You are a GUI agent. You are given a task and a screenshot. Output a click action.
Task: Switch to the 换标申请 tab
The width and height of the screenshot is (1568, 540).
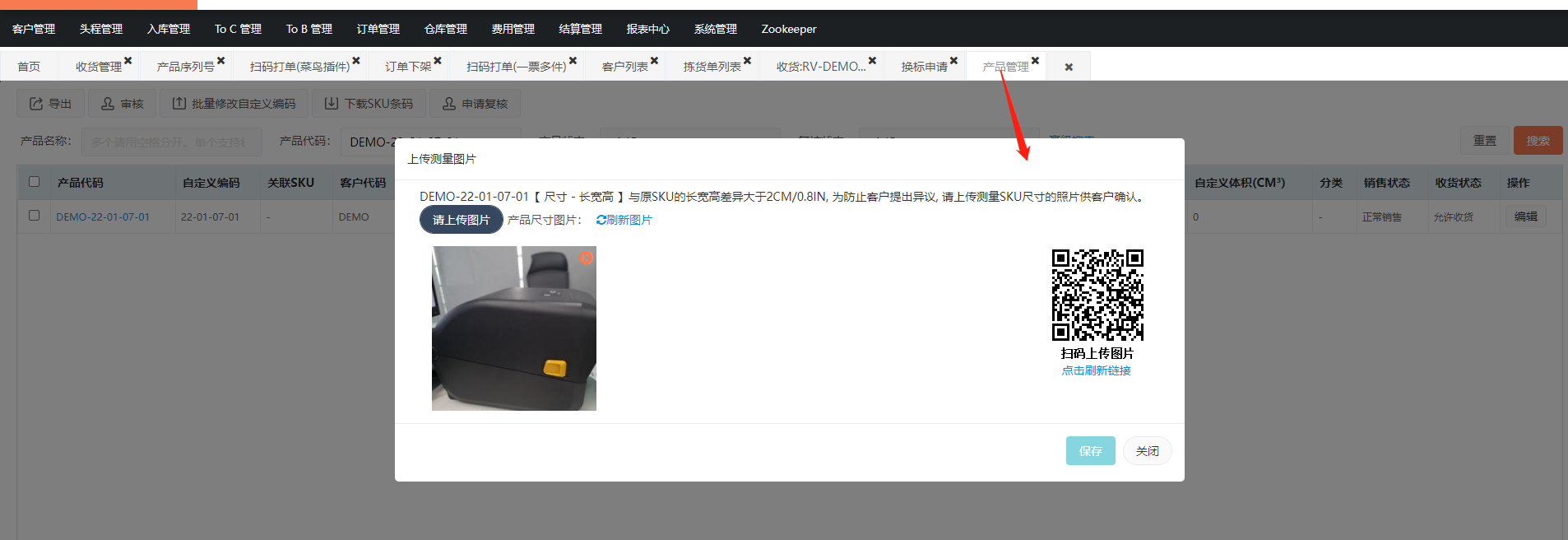pyautogui.click(x=924, y=67)
